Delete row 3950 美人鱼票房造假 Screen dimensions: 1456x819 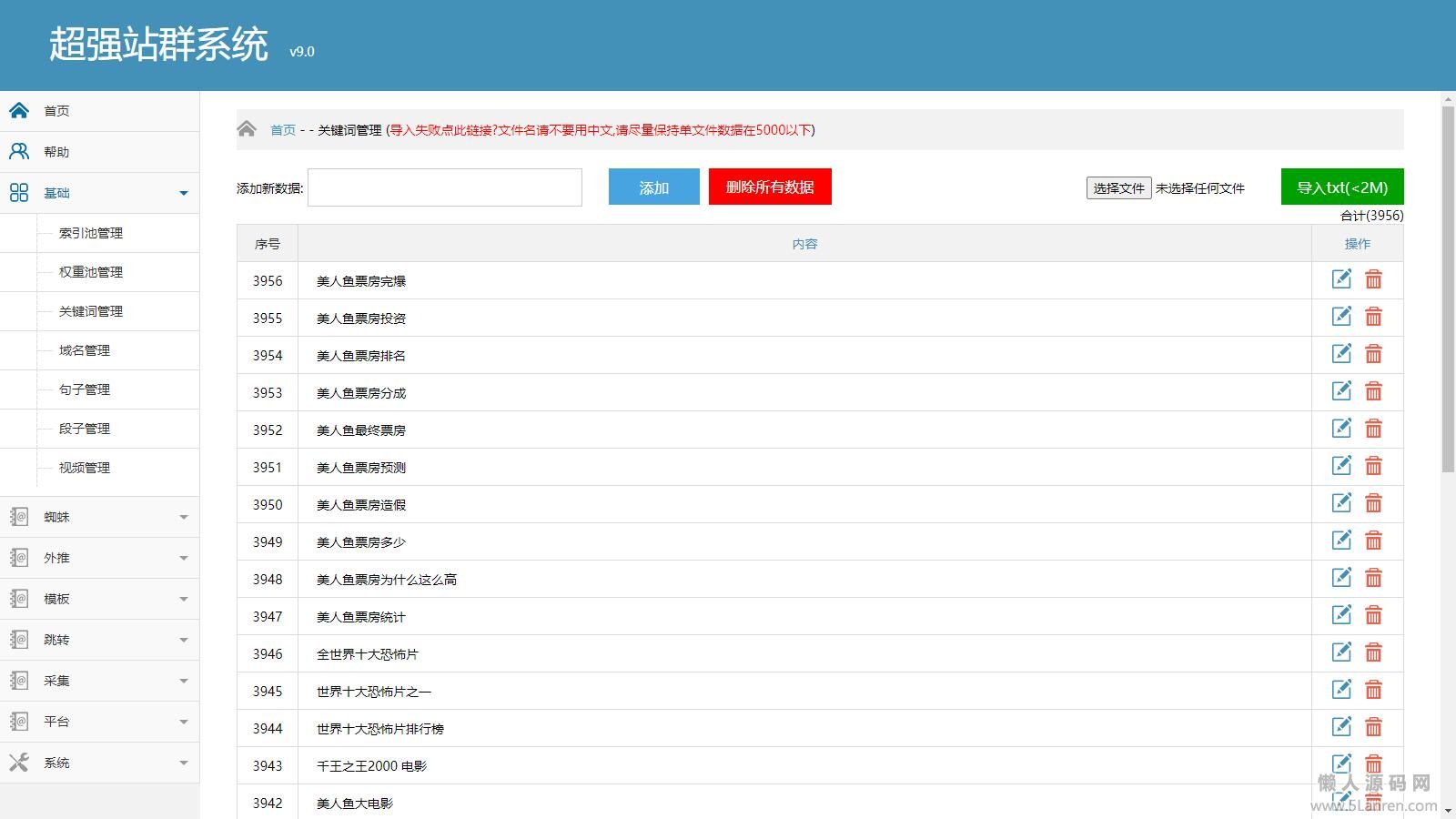[x=1373, y=503]
